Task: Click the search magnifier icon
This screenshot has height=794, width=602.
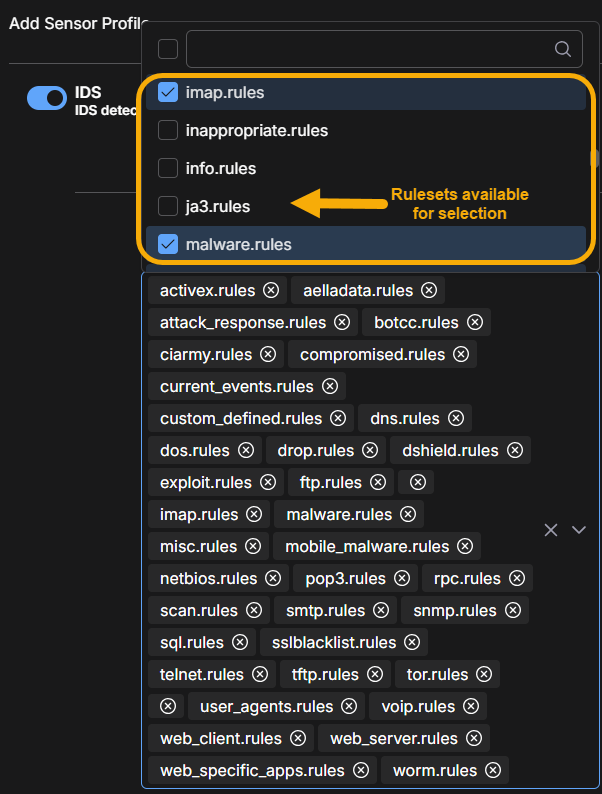Action: tap(563, 48)
